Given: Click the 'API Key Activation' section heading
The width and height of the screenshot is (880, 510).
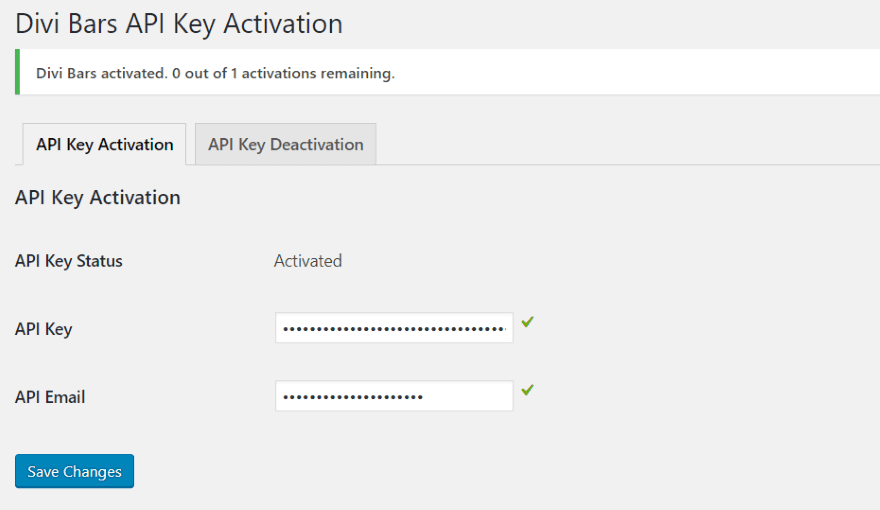Looking at the screenshot, I should [97, 198].
